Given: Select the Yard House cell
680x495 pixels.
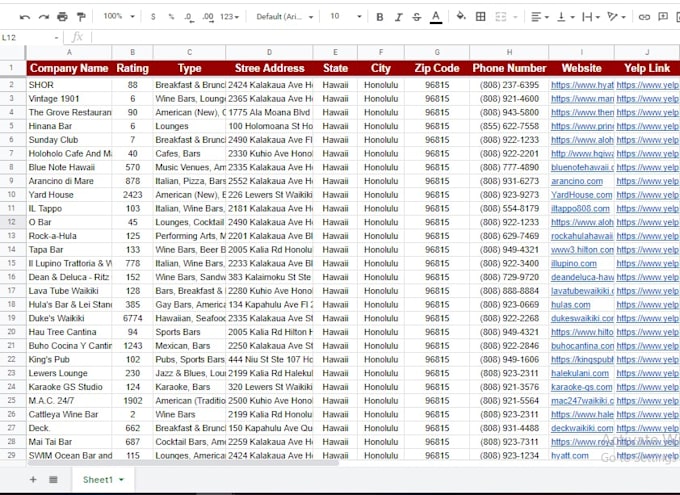Looking at the screenshot, I should [x=69, y=195].
